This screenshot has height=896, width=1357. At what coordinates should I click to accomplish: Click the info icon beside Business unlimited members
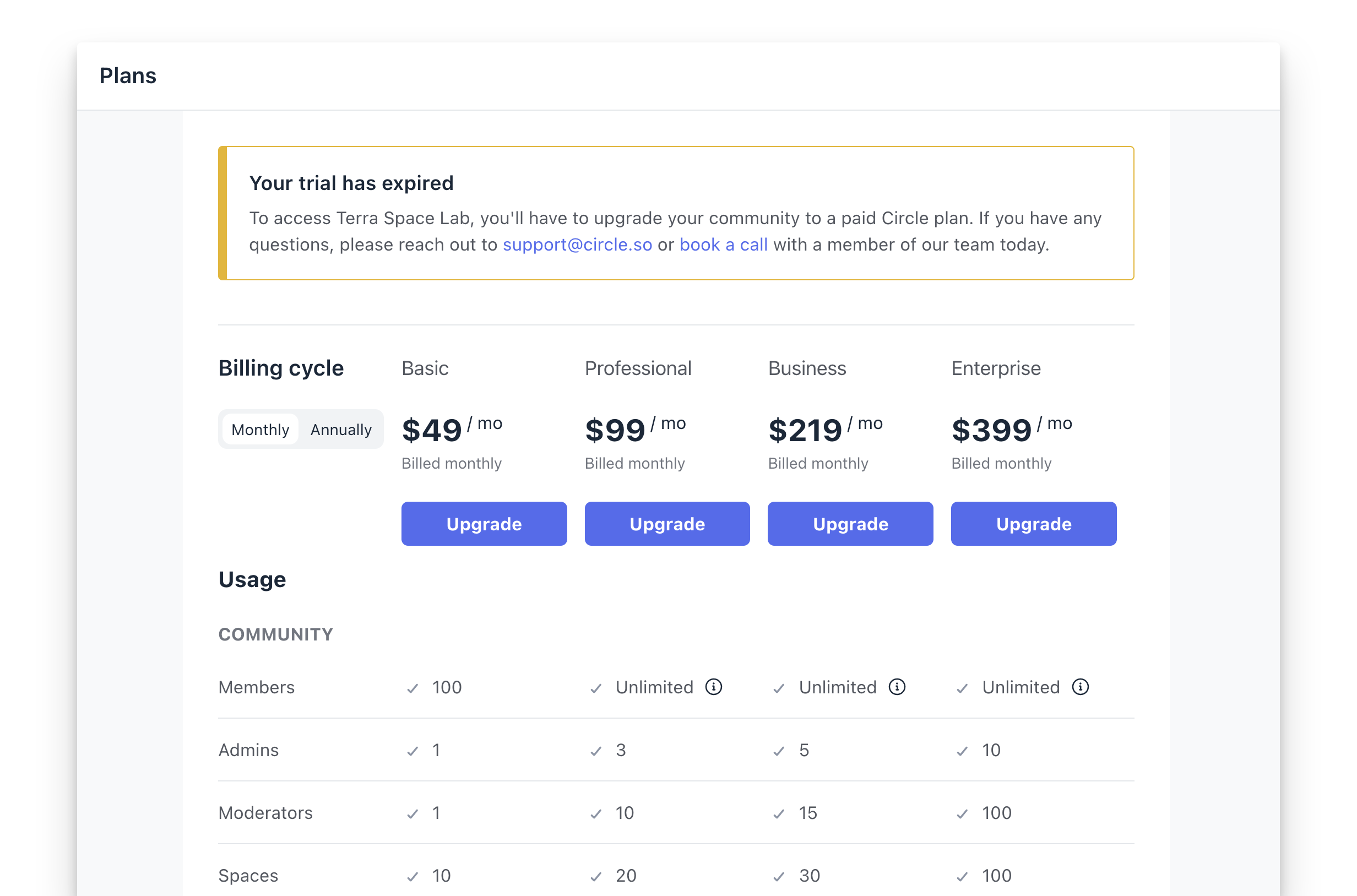point(897,687)
